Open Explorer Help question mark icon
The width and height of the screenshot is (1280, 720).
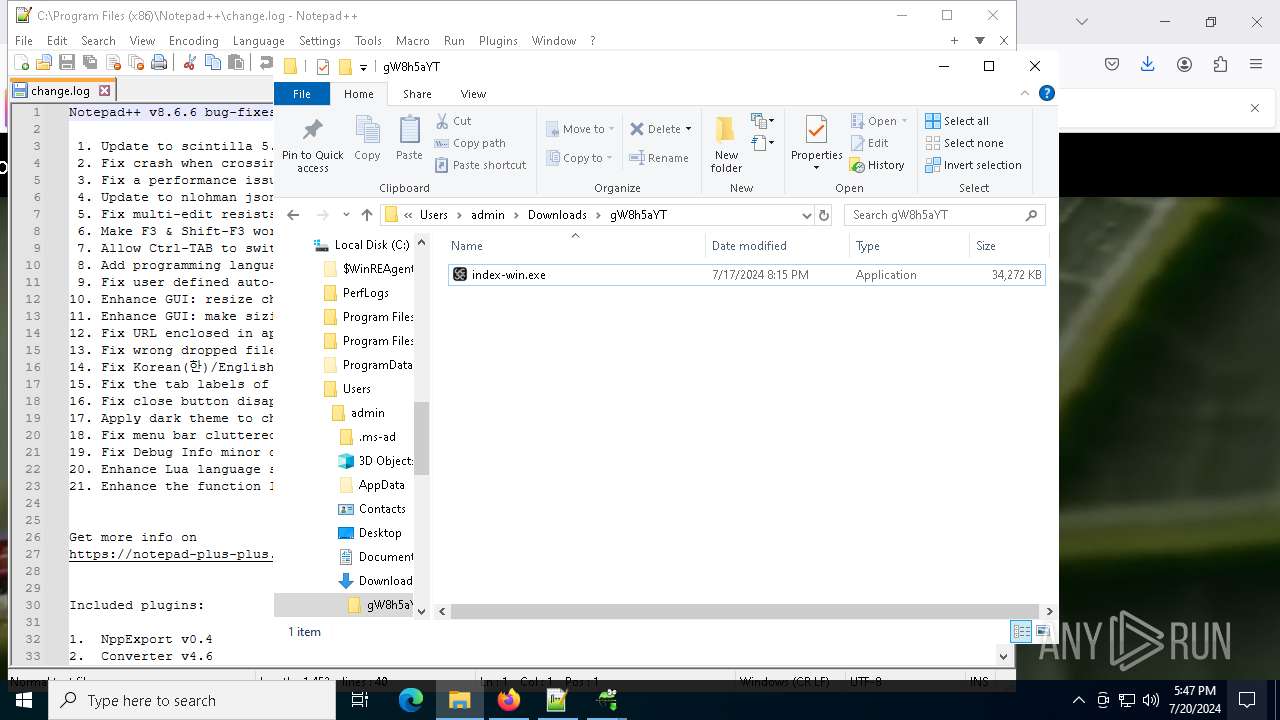[x=1047, y=93]
